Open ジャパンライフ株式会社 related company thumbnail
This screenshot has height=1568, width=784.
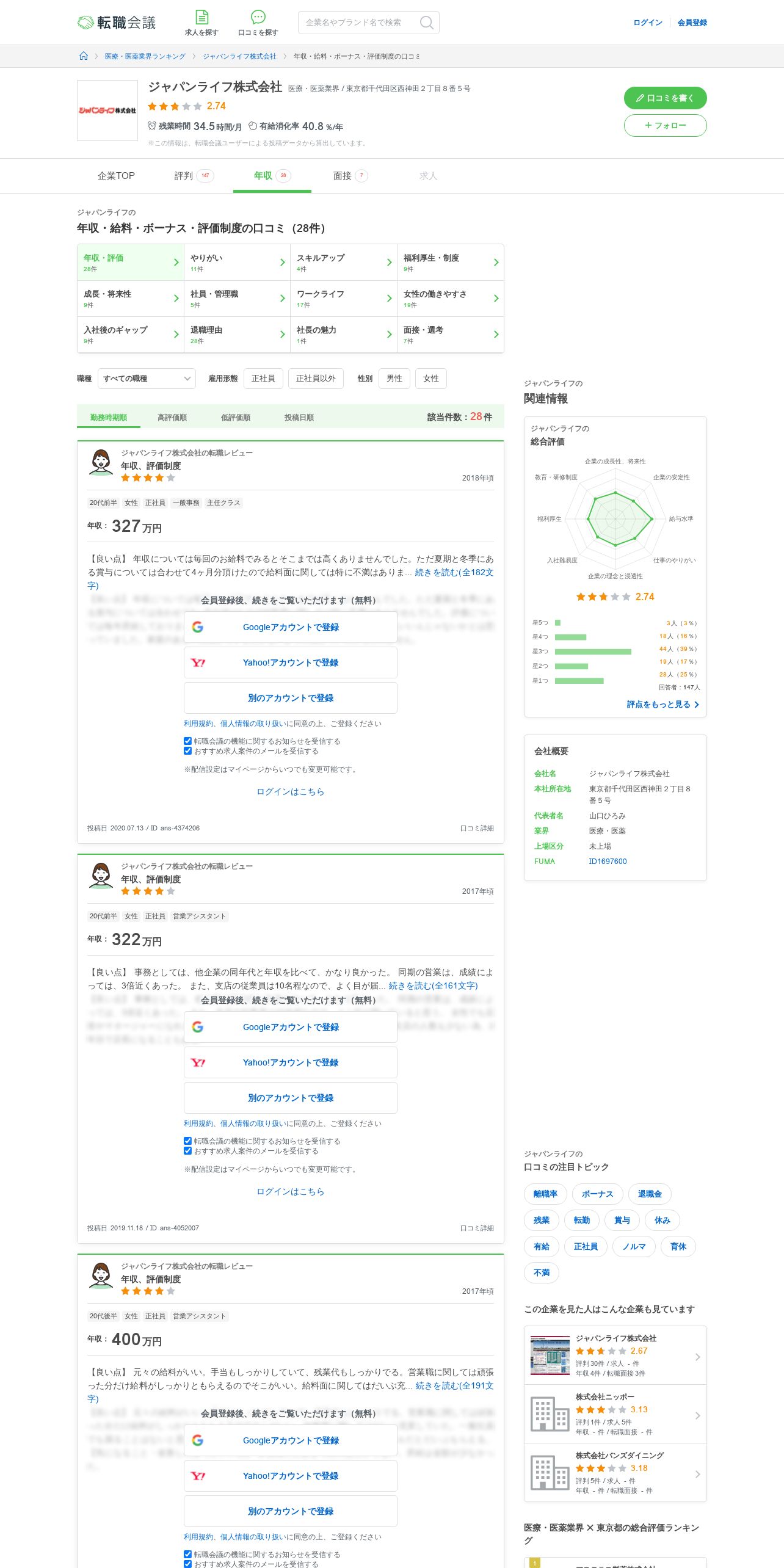tap(550, 1356)
